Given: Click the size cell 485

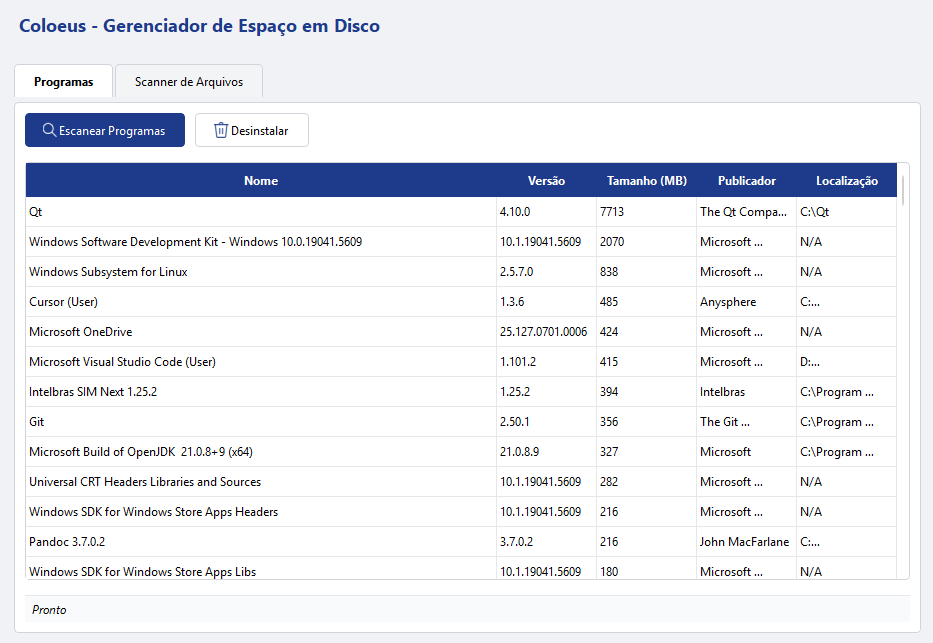Looking at the screenshot, I should tap(646, 302).
